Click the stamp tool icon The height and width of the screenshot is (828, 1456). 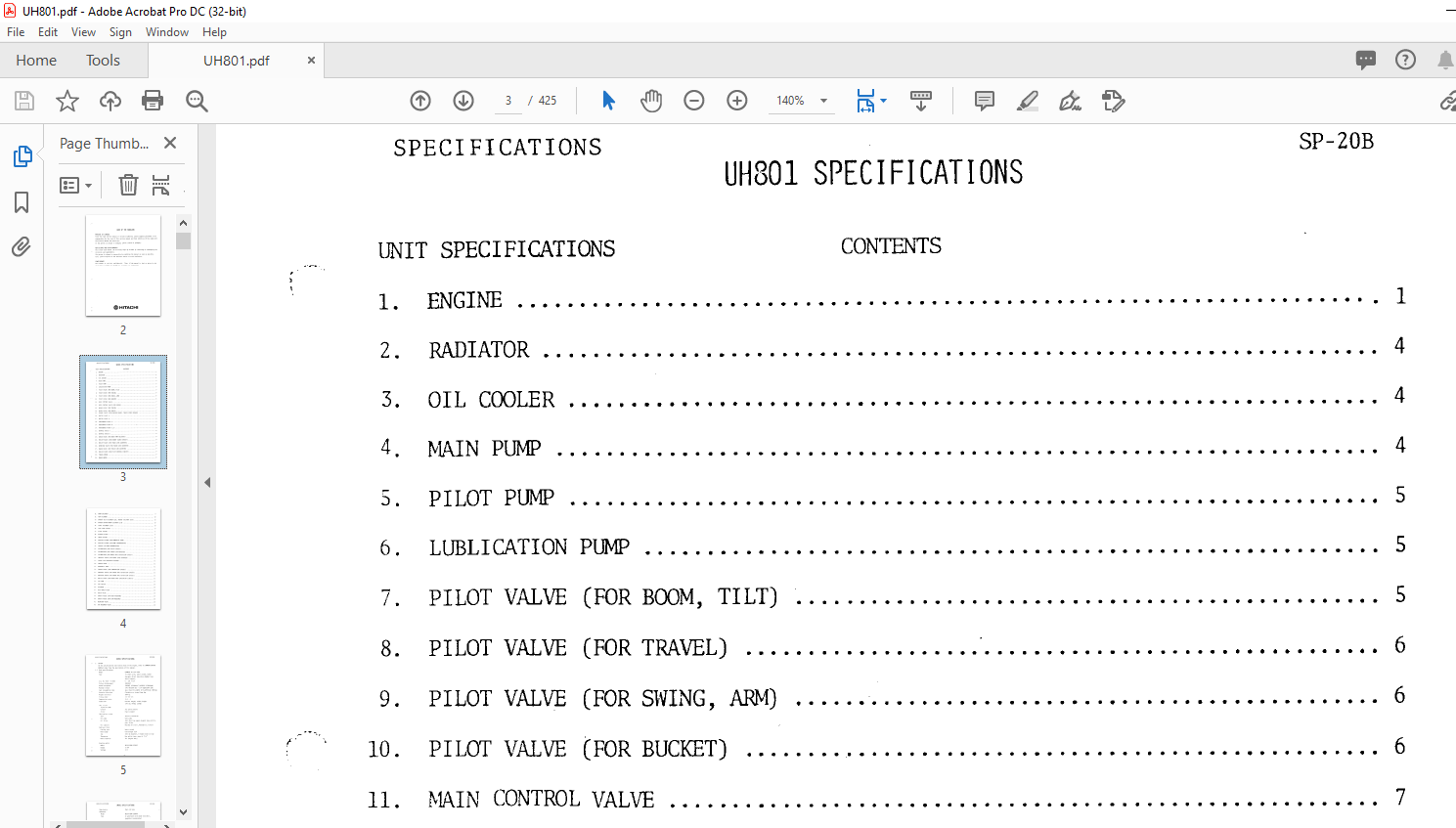(1113, 101)
